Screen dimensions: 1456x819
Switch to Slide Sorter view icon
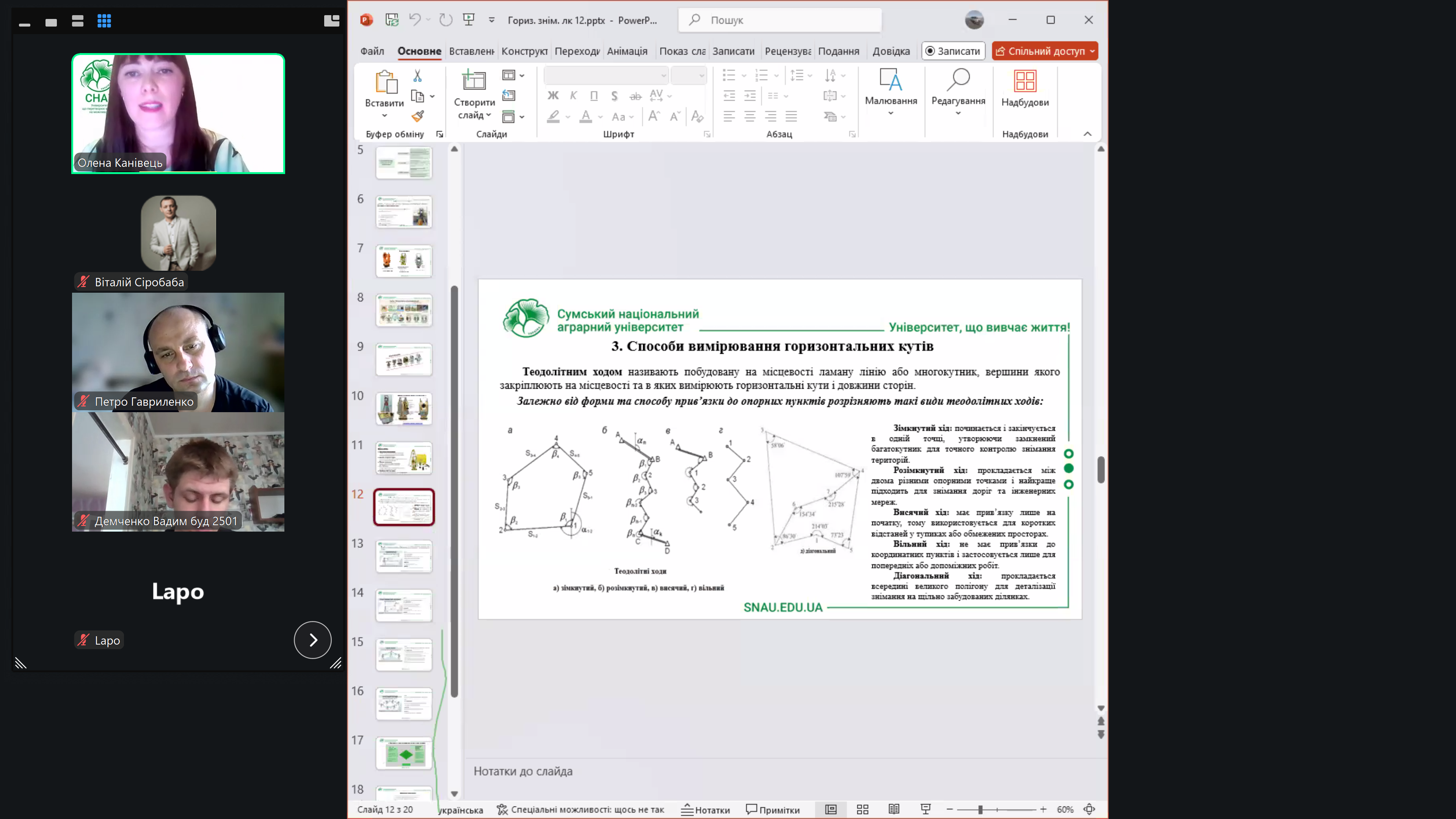click(863, 810)
